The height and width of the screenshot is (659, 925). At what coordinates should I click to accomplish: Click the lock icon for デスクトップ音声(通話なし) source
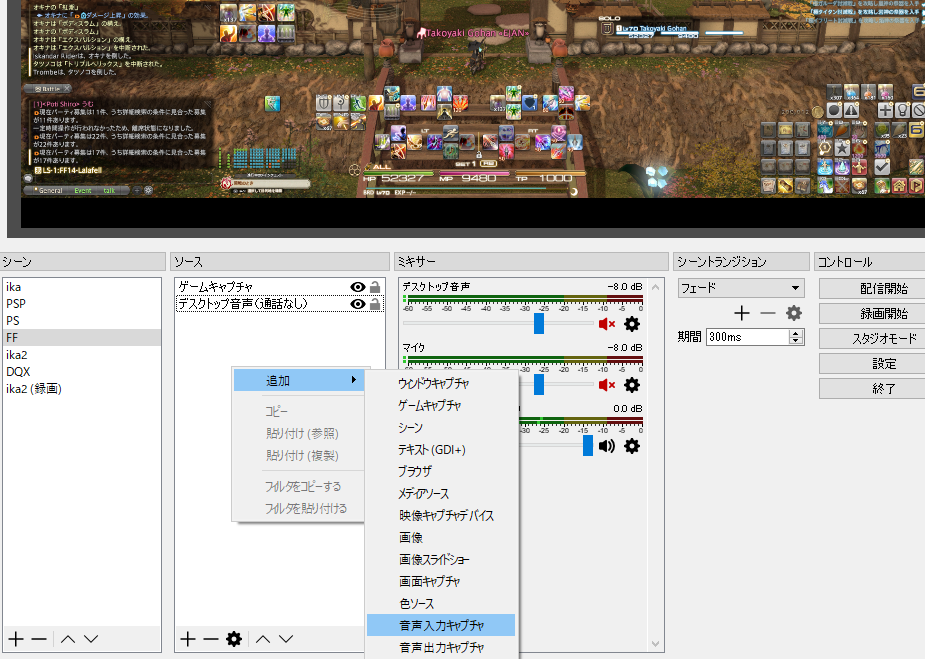(x=375, y=304)
